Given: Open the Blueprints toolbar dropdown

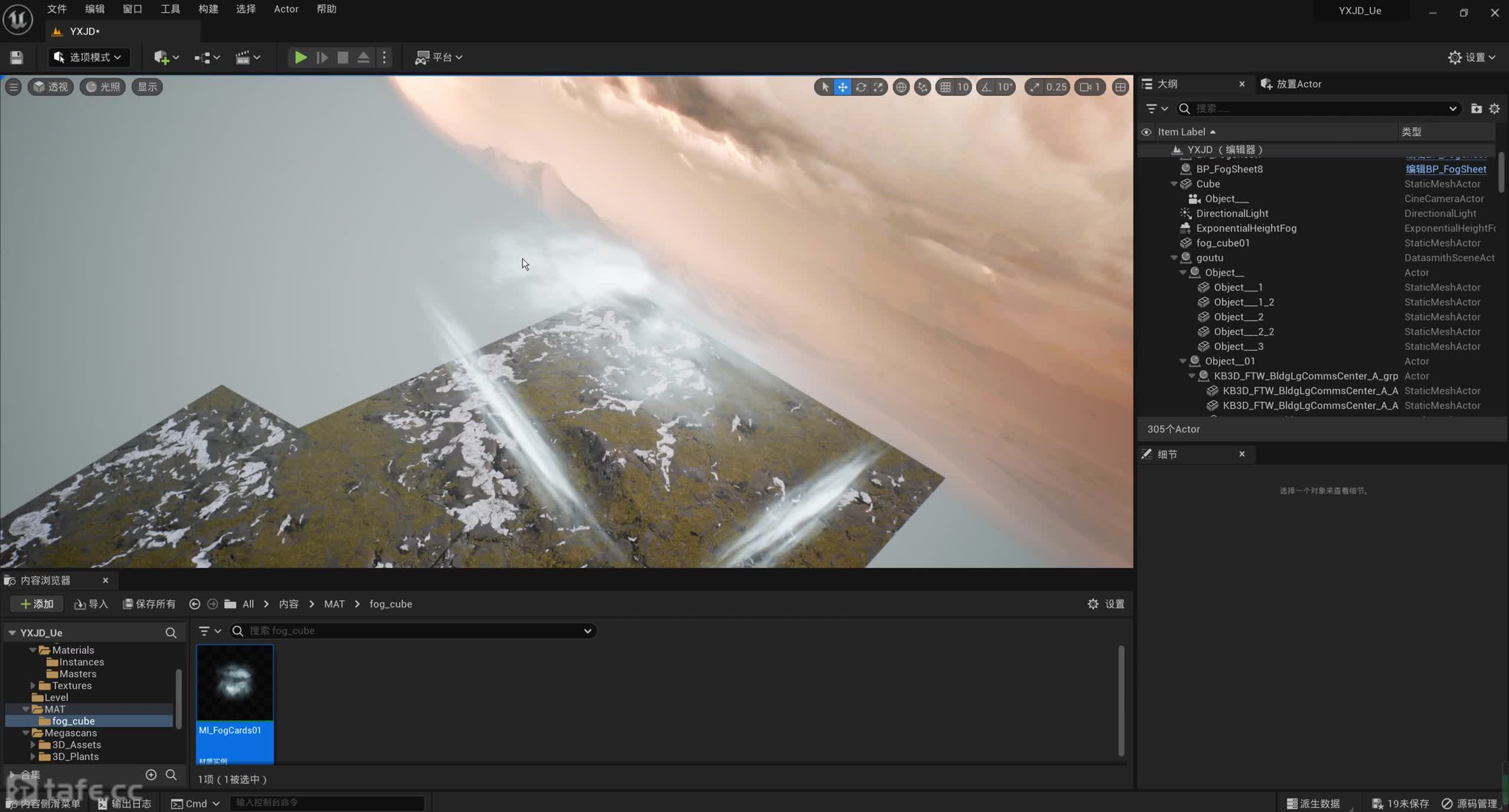Looking at the screenshot, I should [207, 57].
